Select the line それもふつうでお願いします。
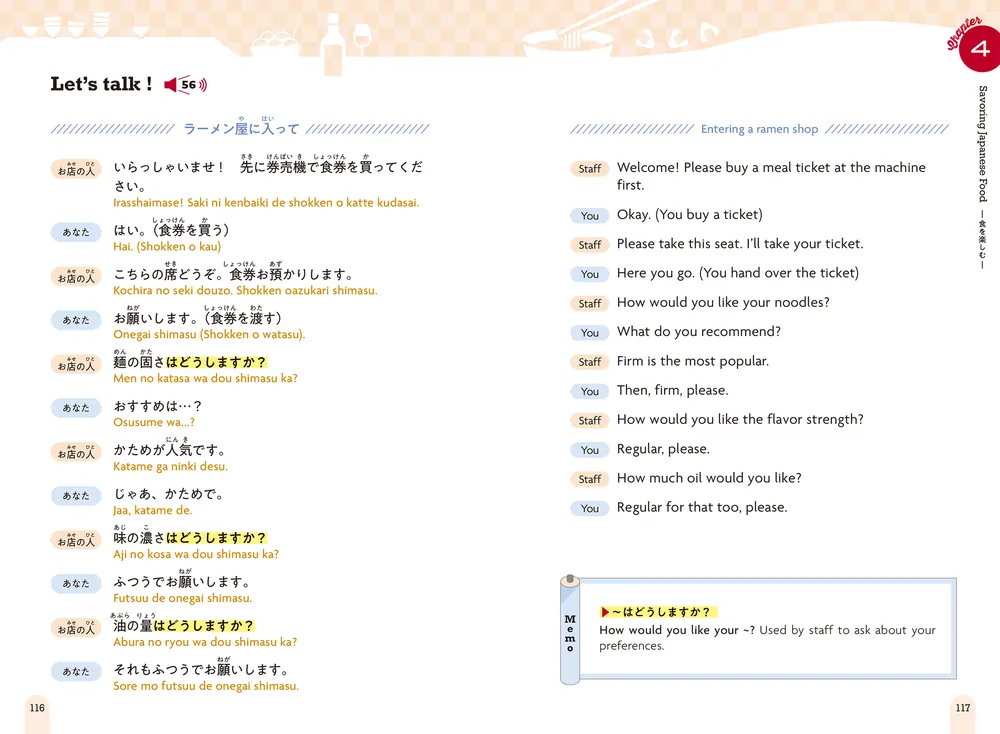Screen dimensions: 1000x734 [x=202, y=669]
